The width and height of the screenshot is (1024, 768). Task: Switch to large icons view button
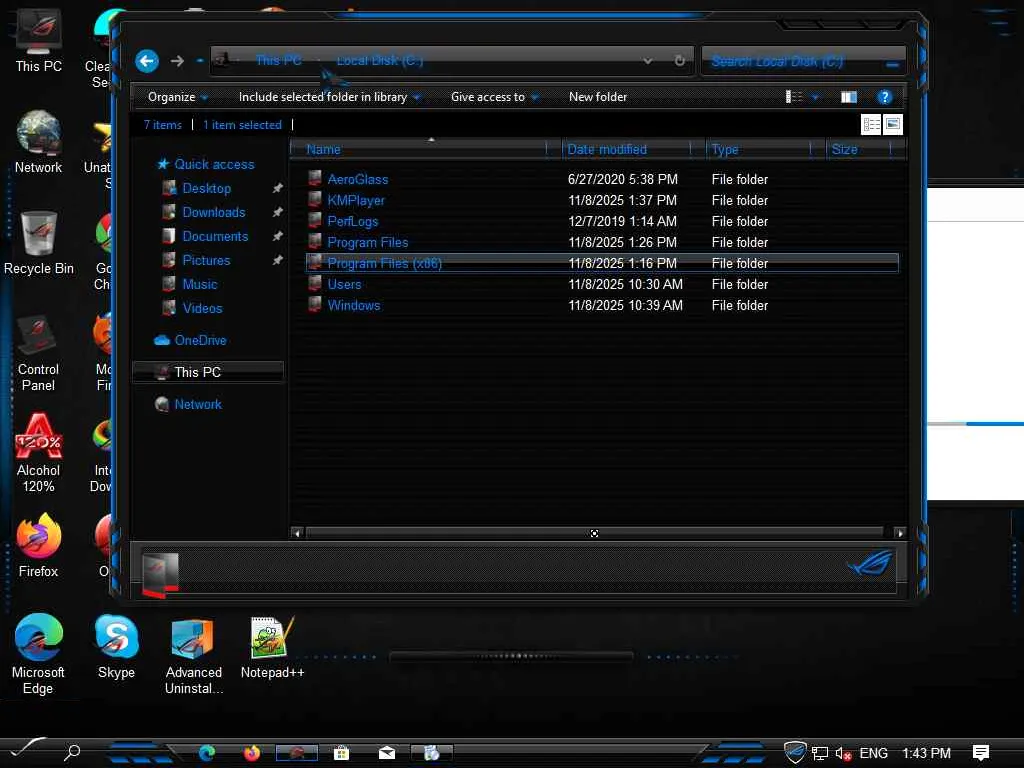coord(893,124)
